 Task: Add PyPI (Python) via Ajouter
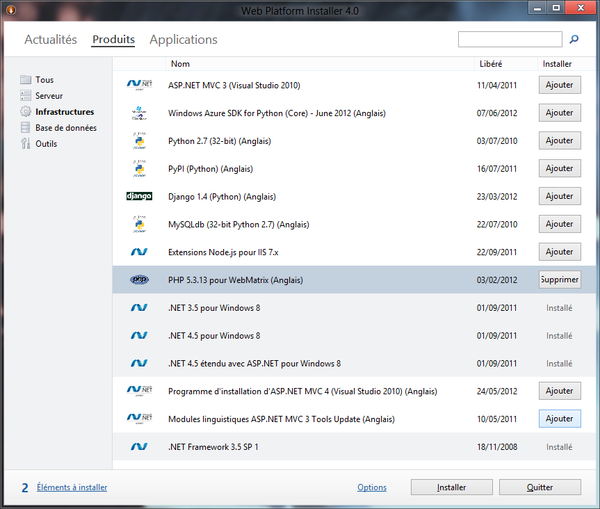tap(560, 168)
